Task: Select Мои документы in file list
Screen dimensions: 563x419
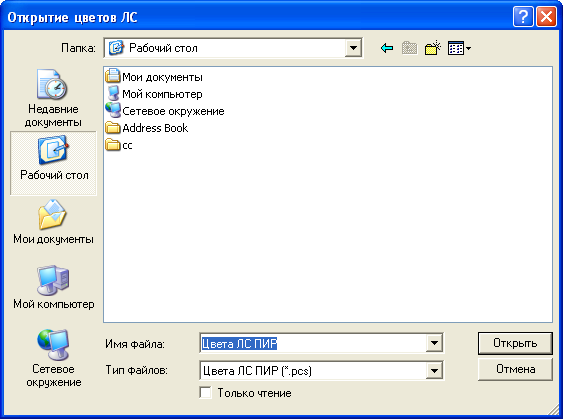Action: [154, 77]
